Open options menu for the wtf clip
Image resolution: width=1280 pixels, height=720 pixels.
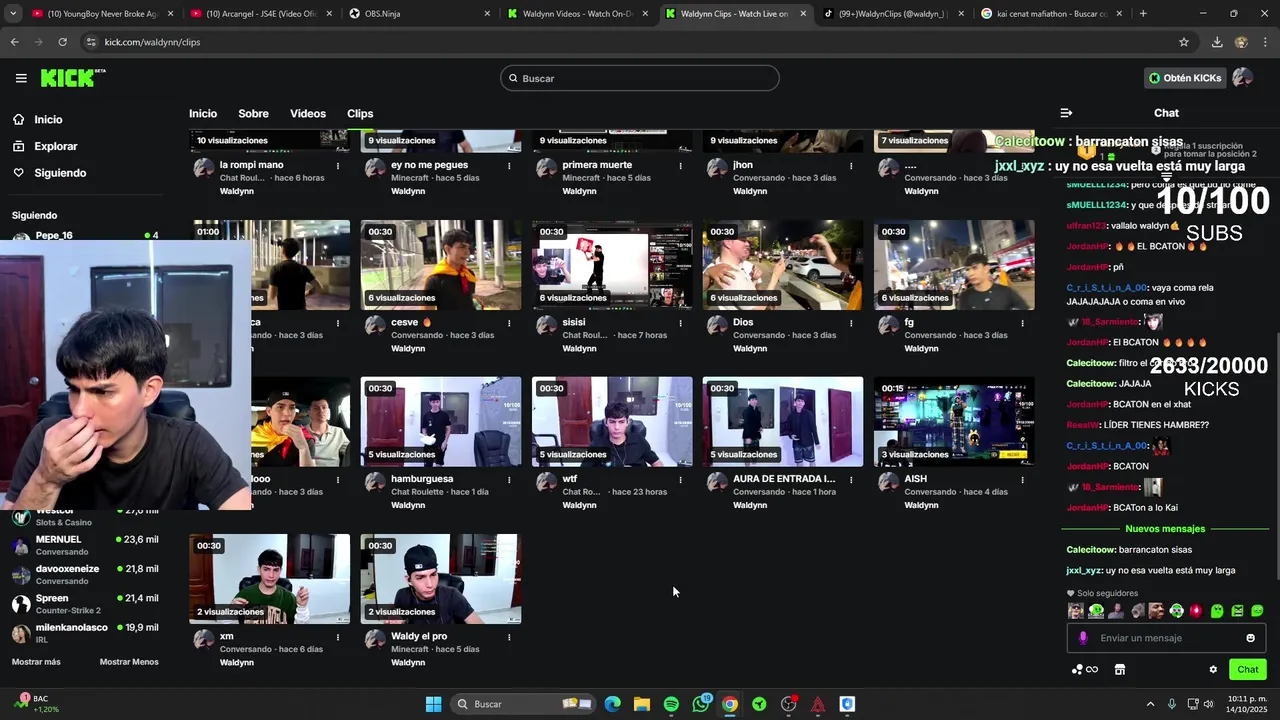click(680, 480)
